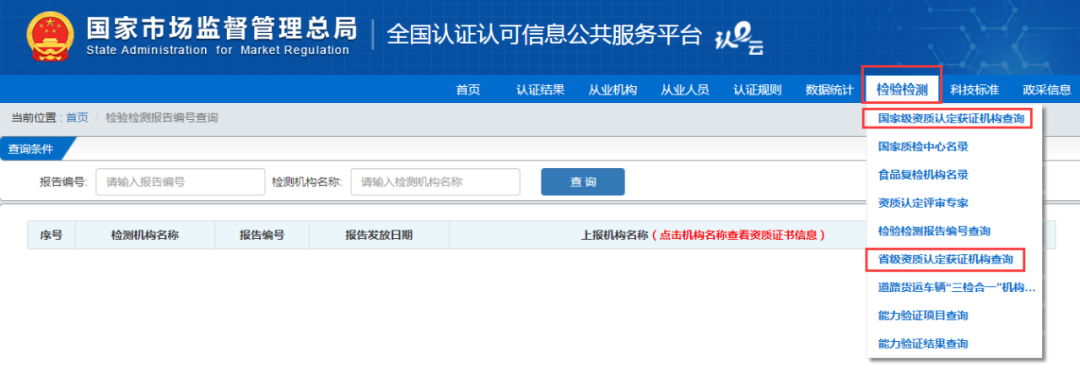Select the 从业机构 menu item
The image size is (1080, 368).
pos(612,89)
